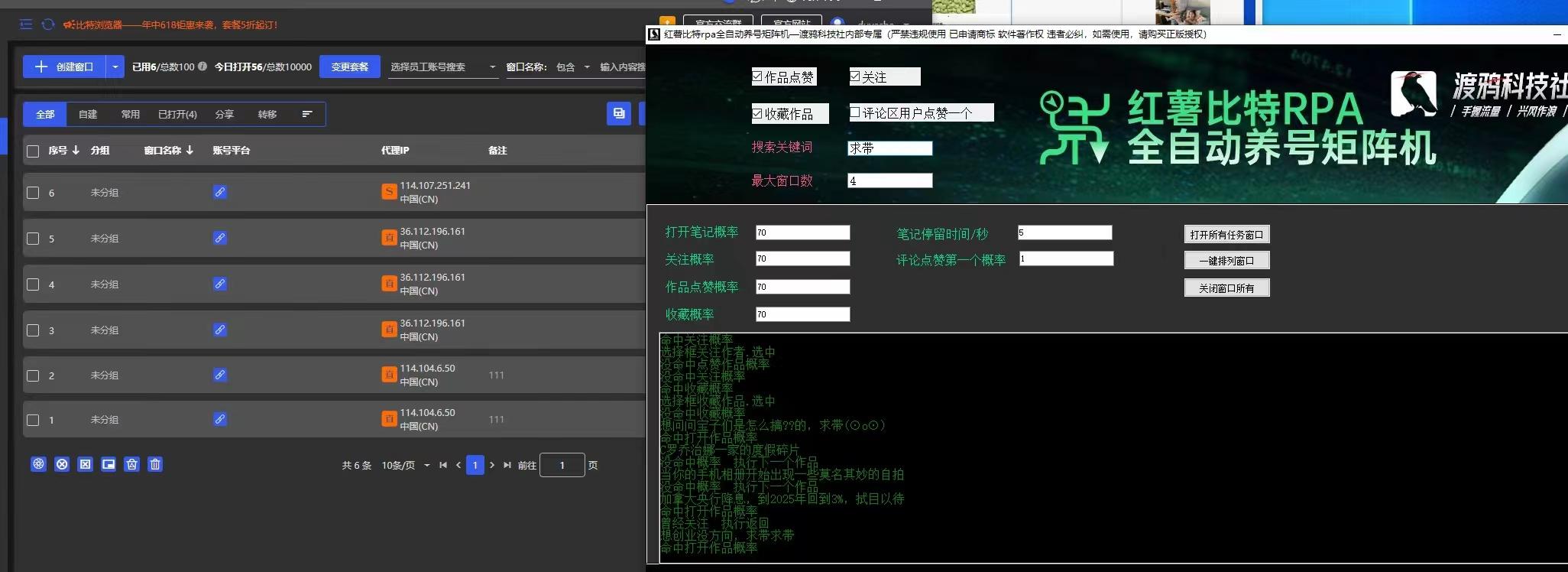This screenshot has height=572, width=1568.
Task: Click the boxed X icon in bottom toolbar
Action: [x=86, y=464]
